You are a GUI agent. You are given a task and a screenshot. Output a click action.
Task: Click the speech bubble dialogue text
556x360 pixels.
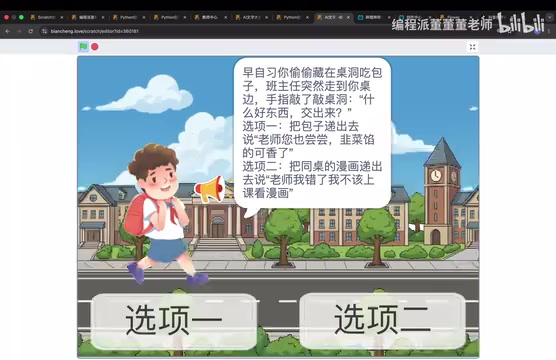click(312, 133)
